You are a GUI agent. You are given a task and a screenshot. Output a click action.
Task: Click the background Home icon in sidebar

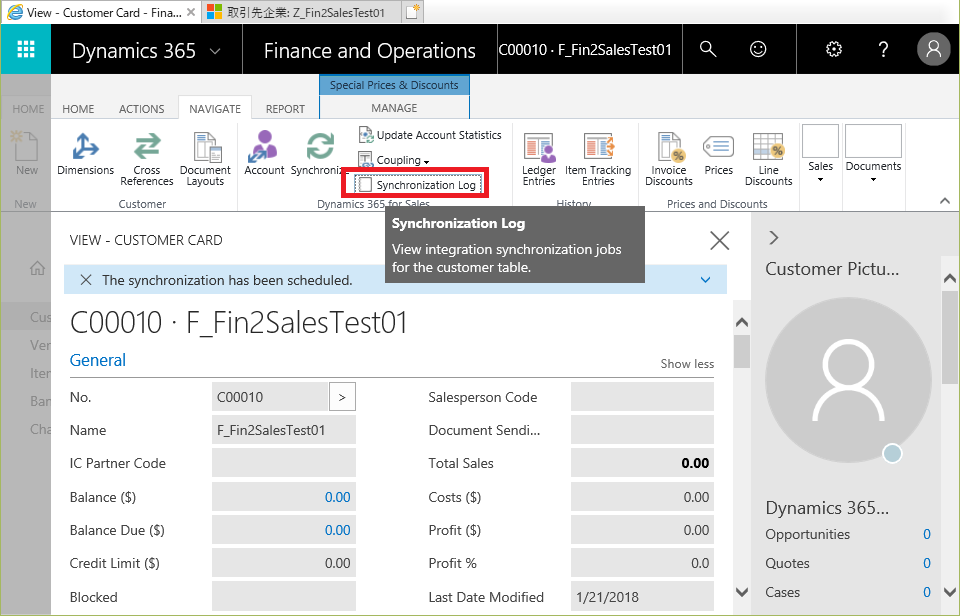37,268
